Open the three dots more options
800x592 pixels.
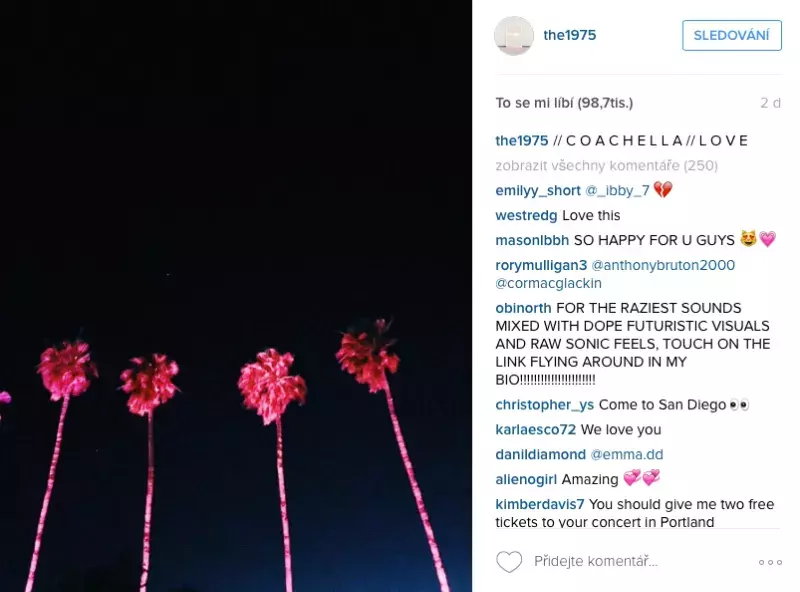(x=770, y=562)
